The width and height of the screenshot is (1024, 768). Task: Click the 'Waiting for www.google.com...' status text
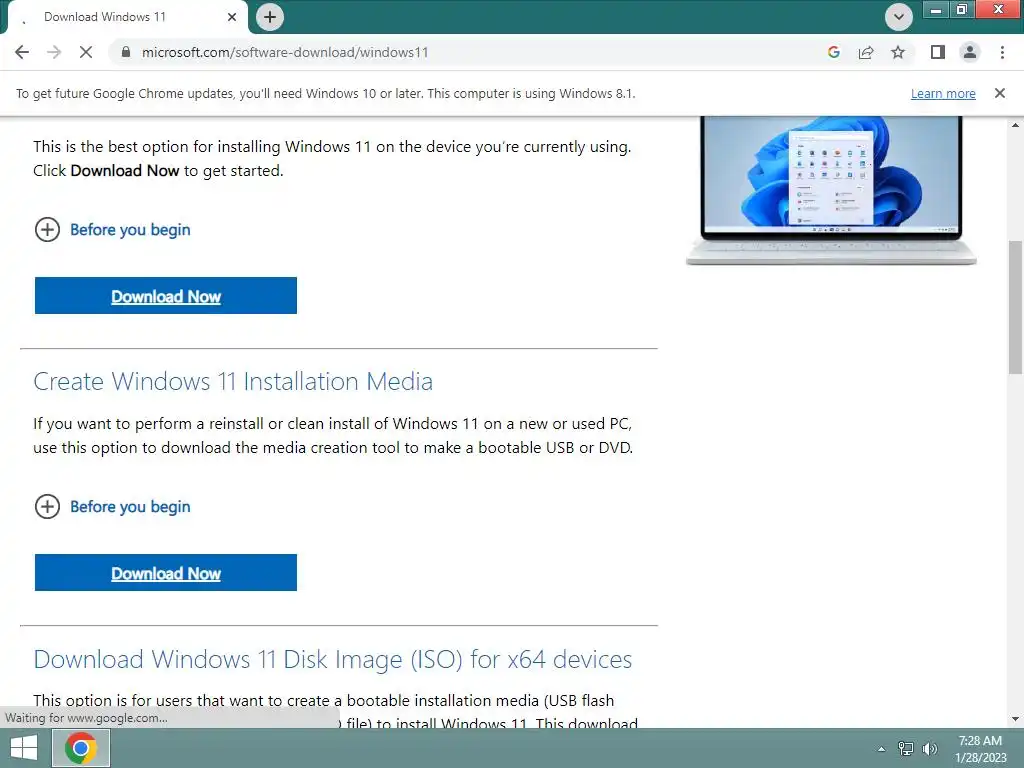[86, 718]
